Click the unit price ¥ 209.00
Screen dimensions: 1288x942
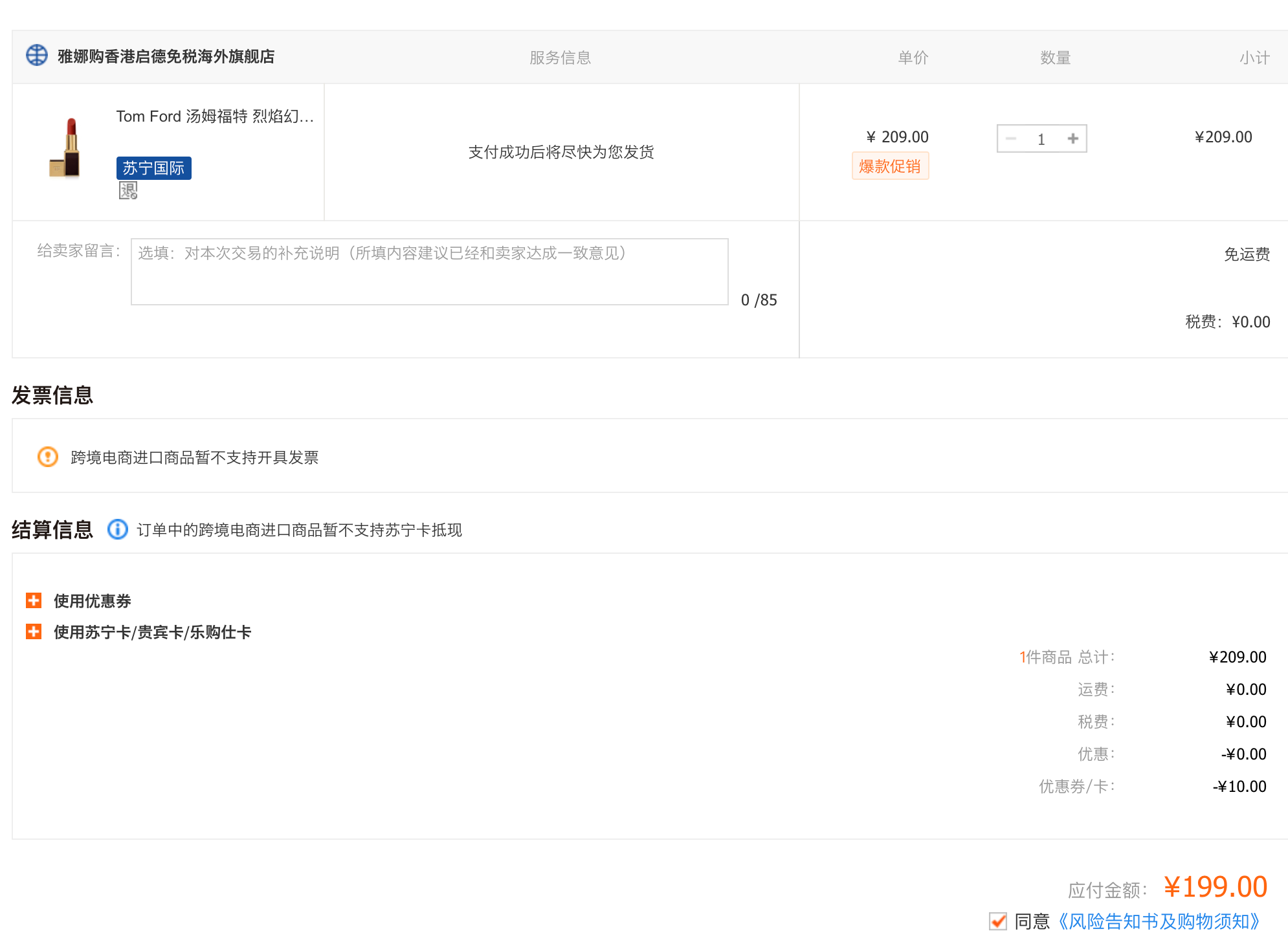[x=897, y=137]
